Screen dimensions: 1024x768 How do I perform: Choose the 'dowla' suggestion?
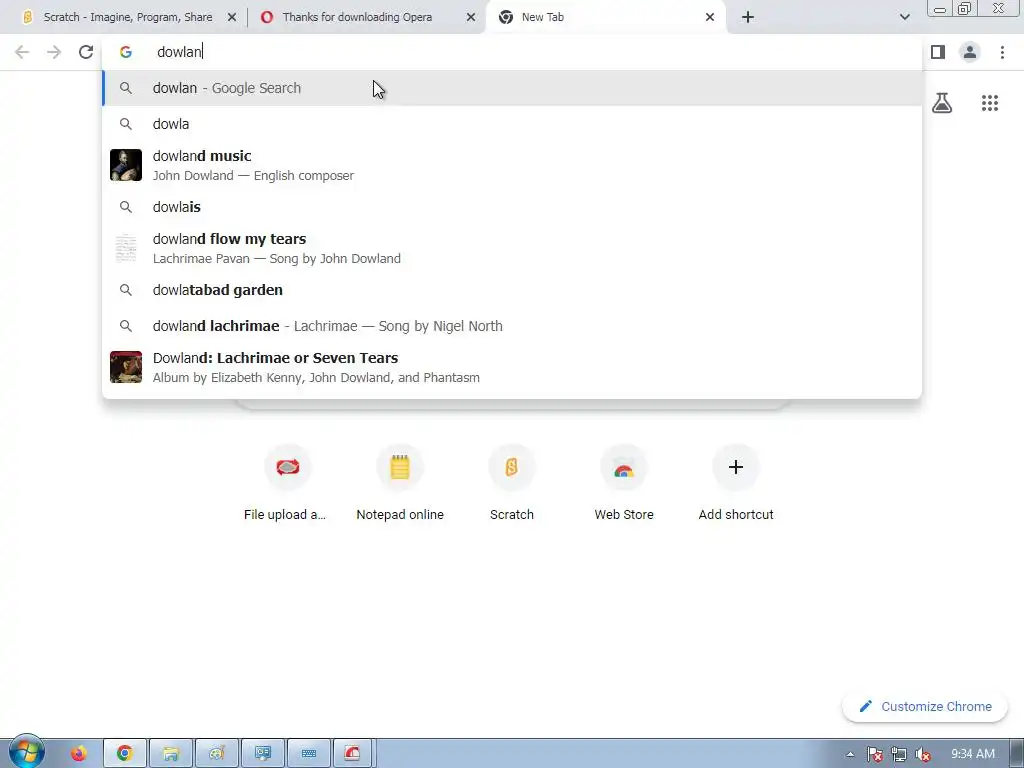pyautogui.click(x=512, y=124)
